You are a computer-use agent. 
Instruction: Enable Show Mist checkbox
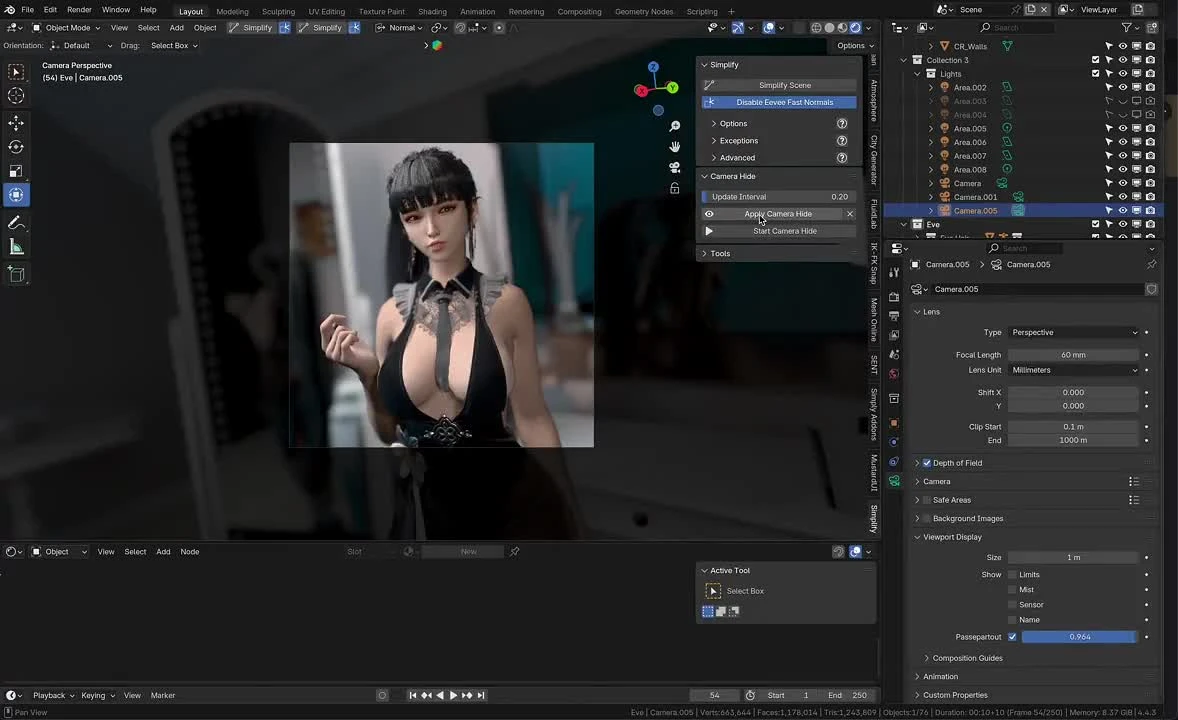1012,589
